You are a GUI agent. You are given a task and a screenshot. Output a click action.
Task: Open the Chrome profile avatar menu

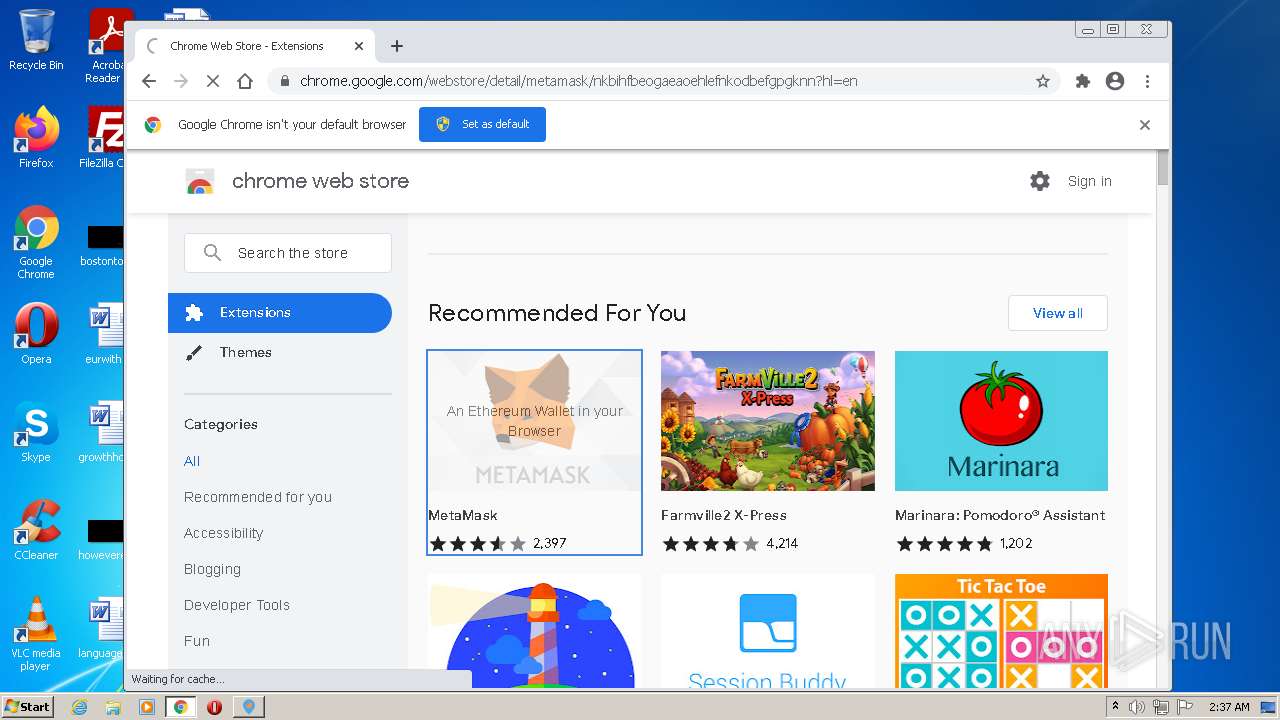[x=1115, y=81]
